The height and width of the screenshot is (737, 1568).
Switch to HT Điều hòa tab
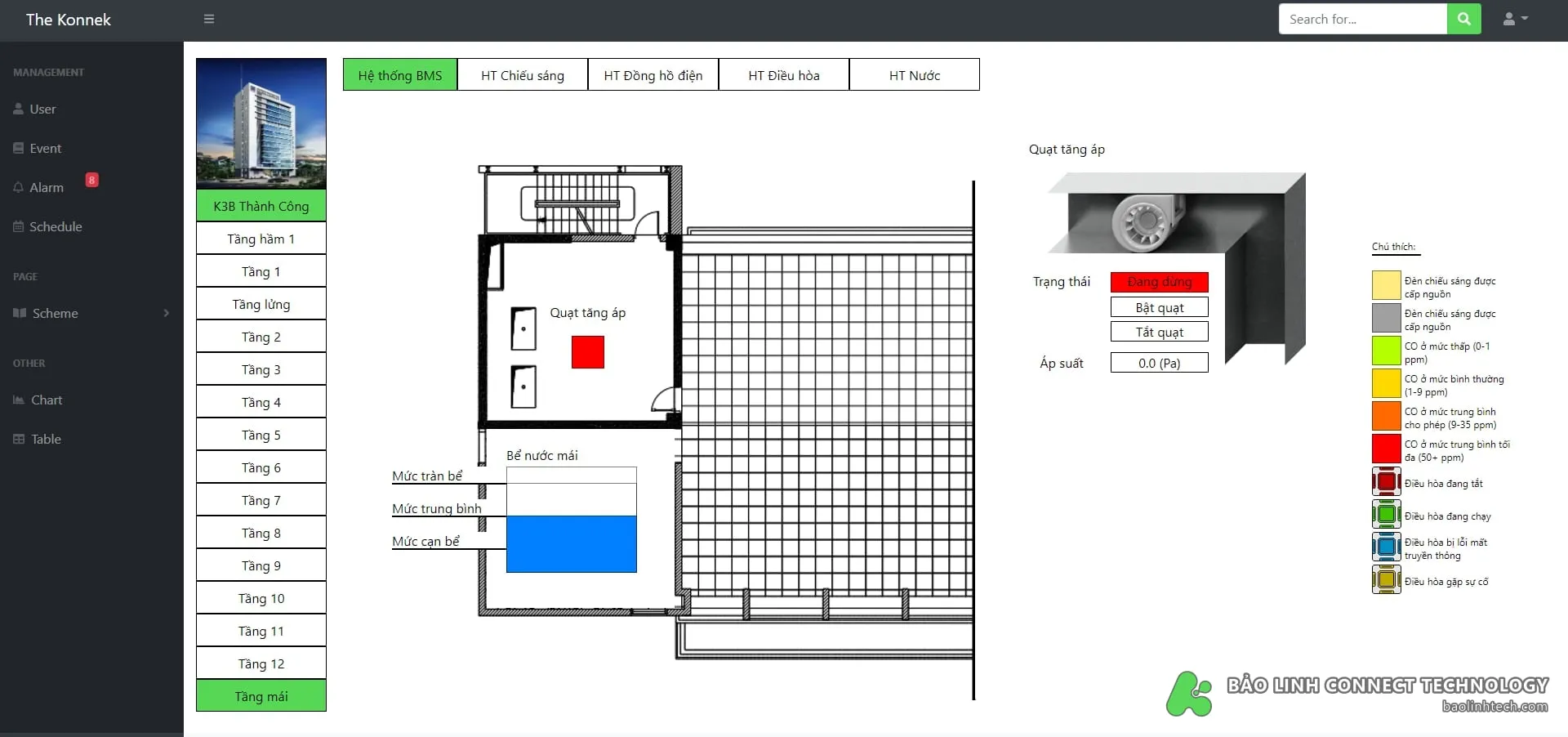point(784,74)
